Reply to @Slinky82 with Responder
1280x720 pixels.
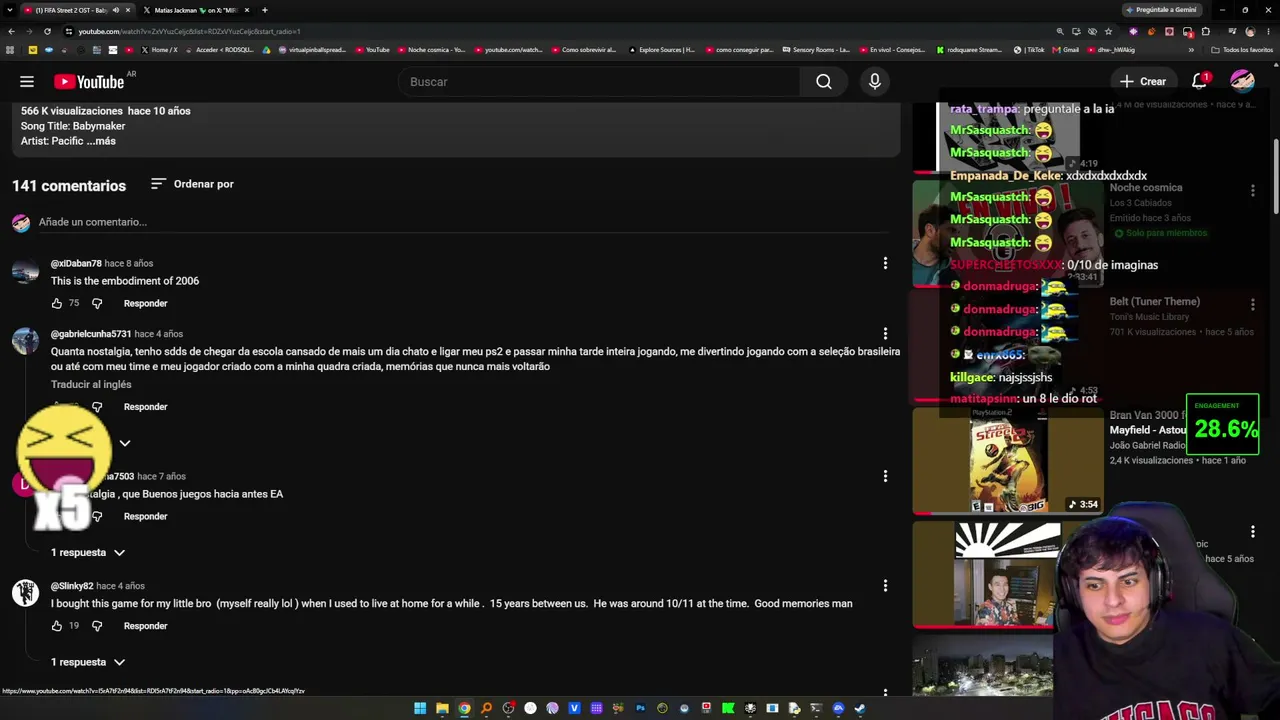tap(146, 626)
